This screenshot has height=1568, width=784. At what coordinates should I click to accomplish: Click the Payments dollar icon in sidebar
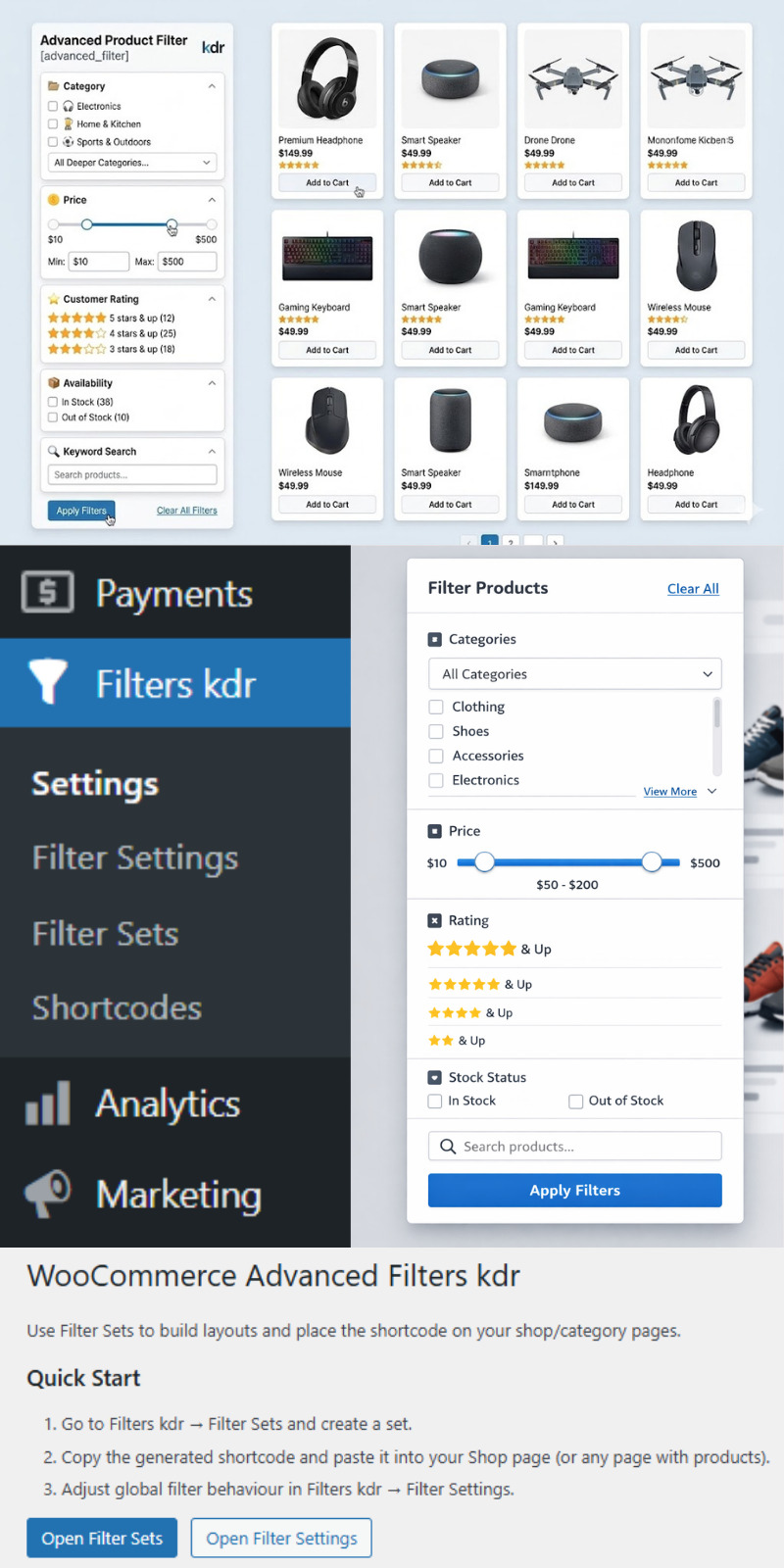(47, 592)
